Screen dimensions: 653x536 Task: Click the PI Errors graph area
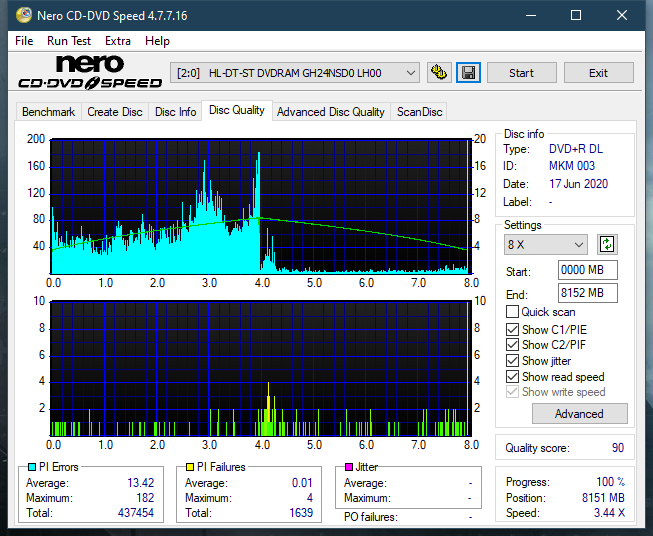[x=261, y=206]
